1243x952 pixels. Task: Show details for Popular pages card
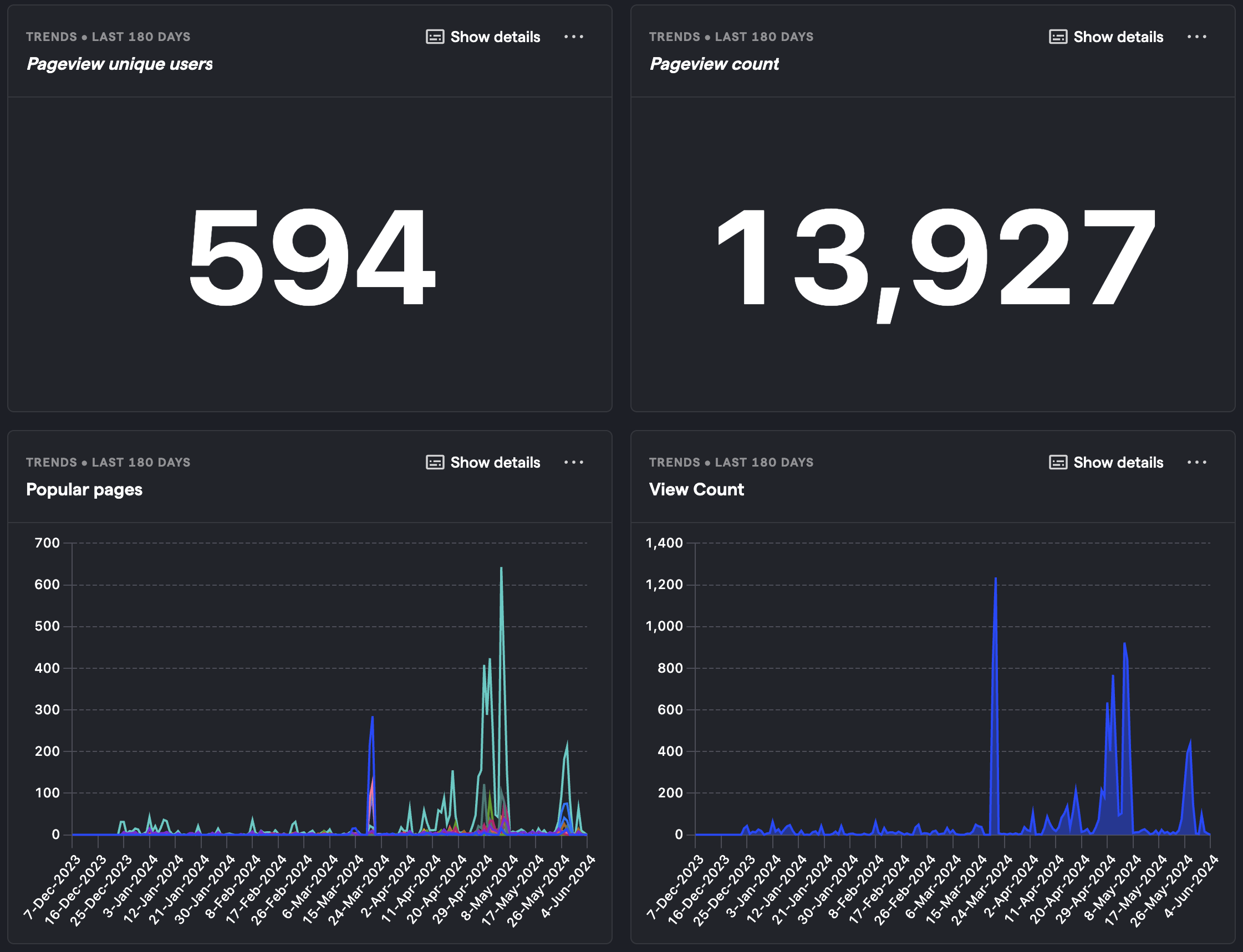[483, 462]
